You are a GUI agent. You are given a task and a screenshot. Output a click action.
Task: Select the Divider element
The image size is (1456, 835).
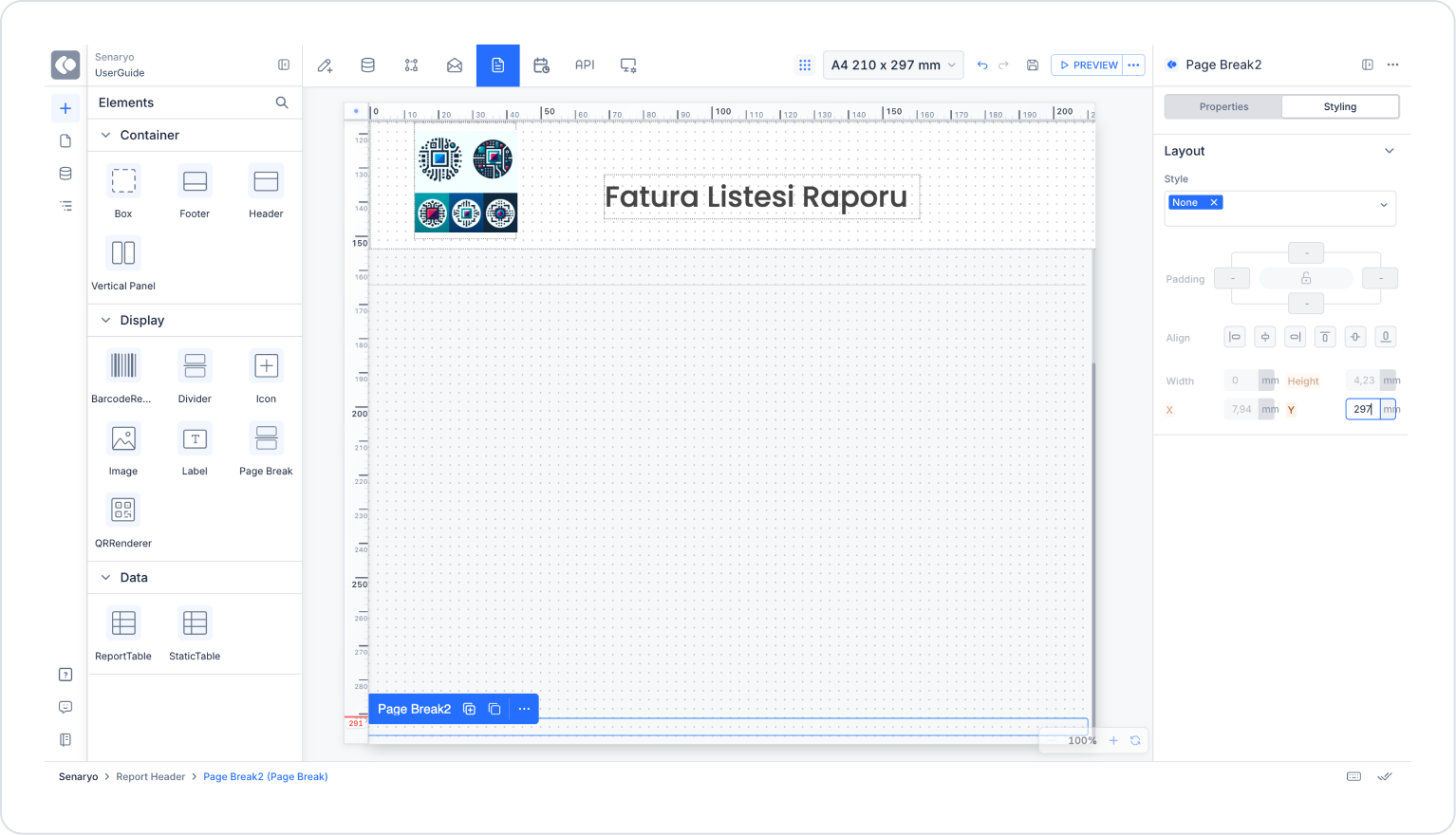195,376
